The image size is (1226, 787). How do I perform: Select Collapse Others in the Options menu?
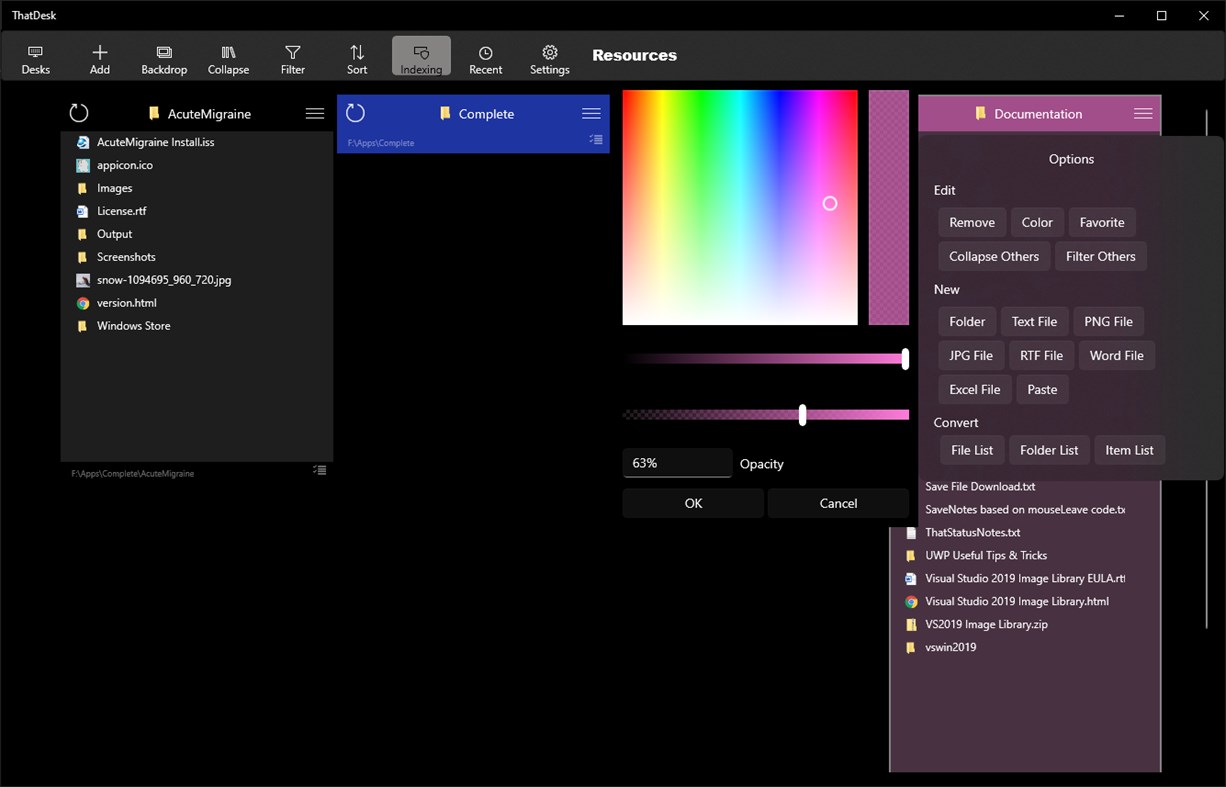coord(992,256)
